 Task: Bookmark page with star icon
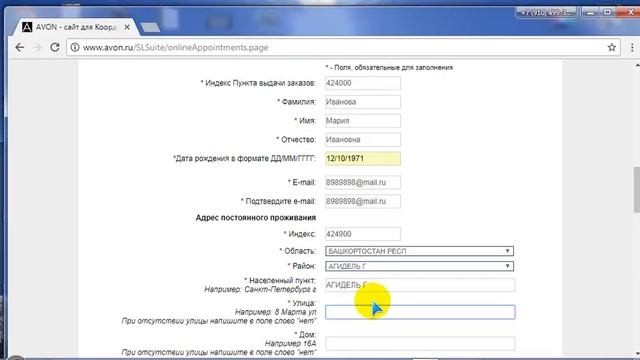611,47
